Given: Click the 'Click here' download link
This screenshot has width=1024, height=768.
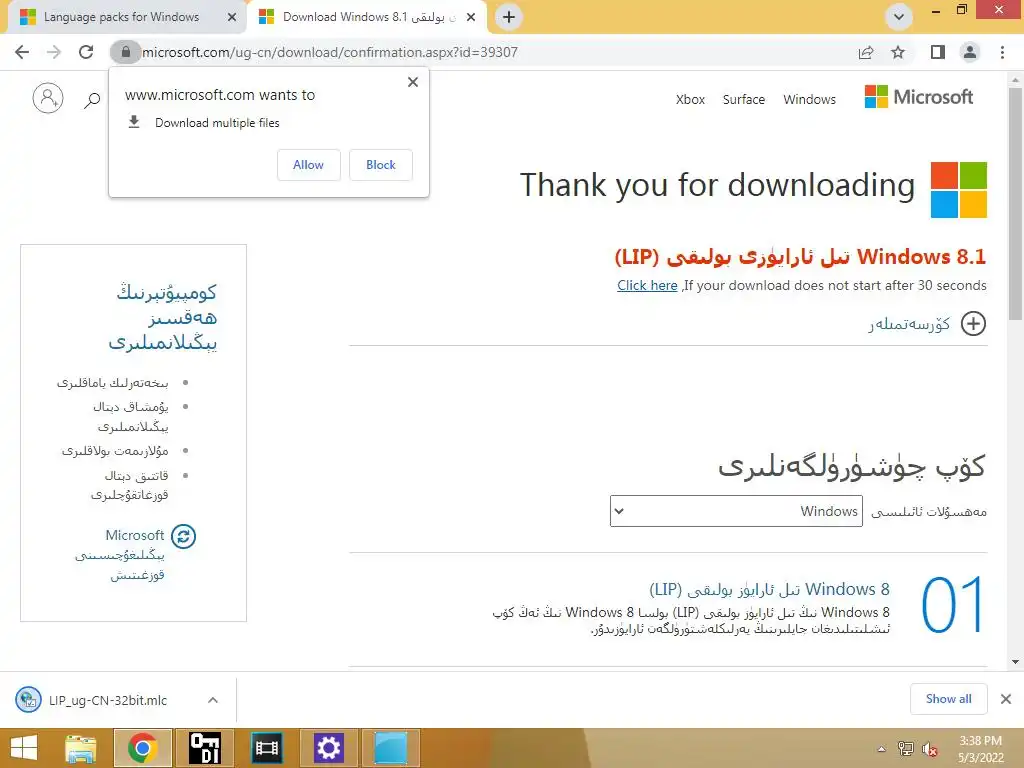Looking at the screenshot, I should click(647, 285).
